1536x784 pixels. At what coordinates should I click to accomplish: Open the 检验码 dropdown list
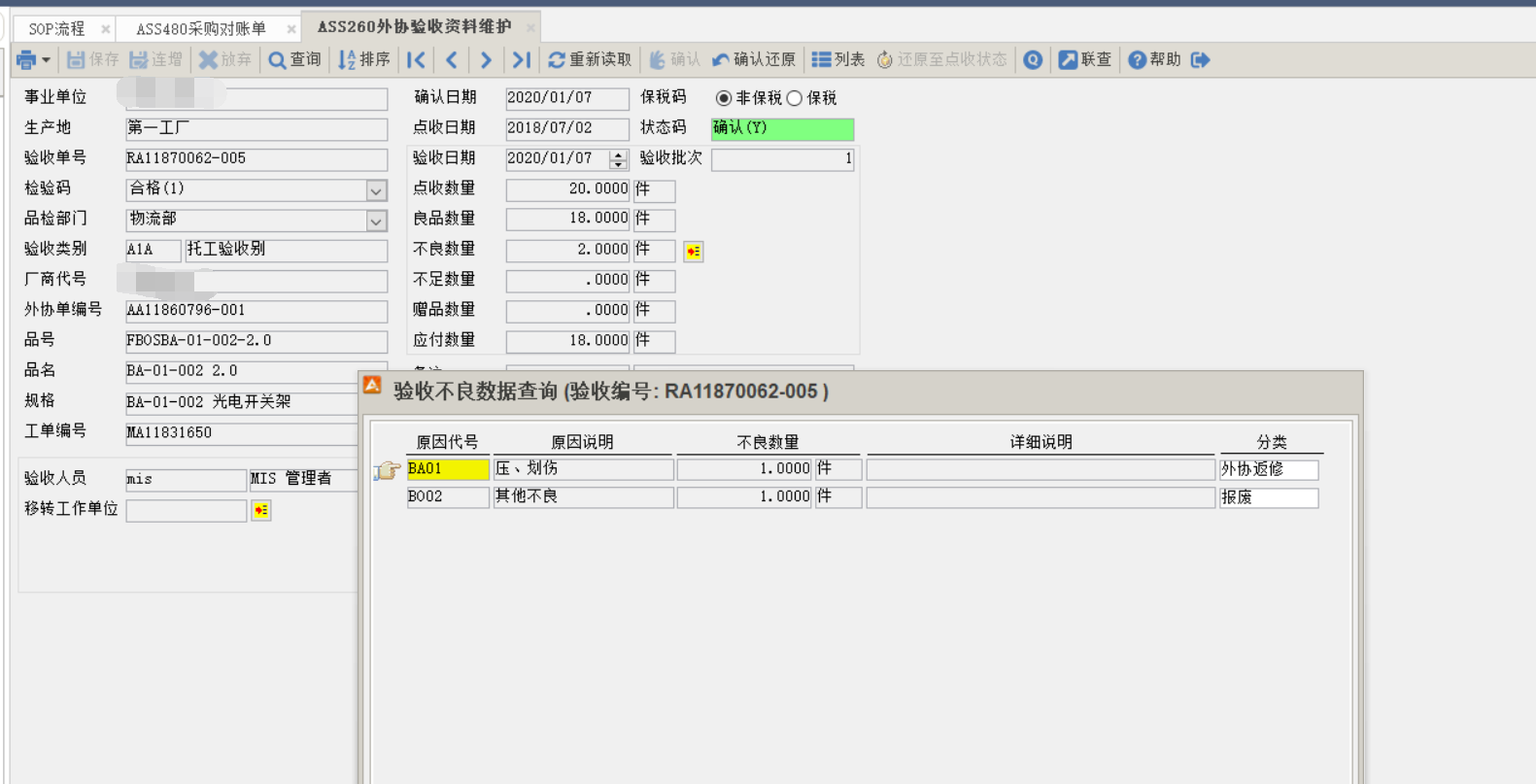point(376,191)
